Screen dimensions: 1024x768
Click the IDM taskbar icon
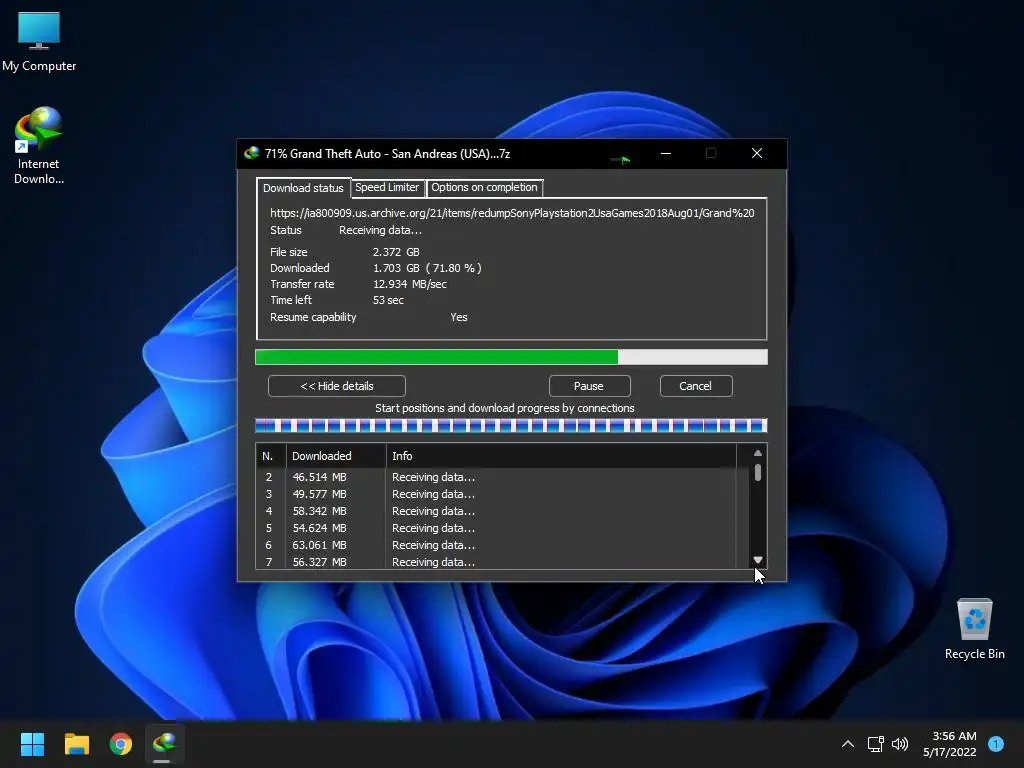tap(165, 744)
